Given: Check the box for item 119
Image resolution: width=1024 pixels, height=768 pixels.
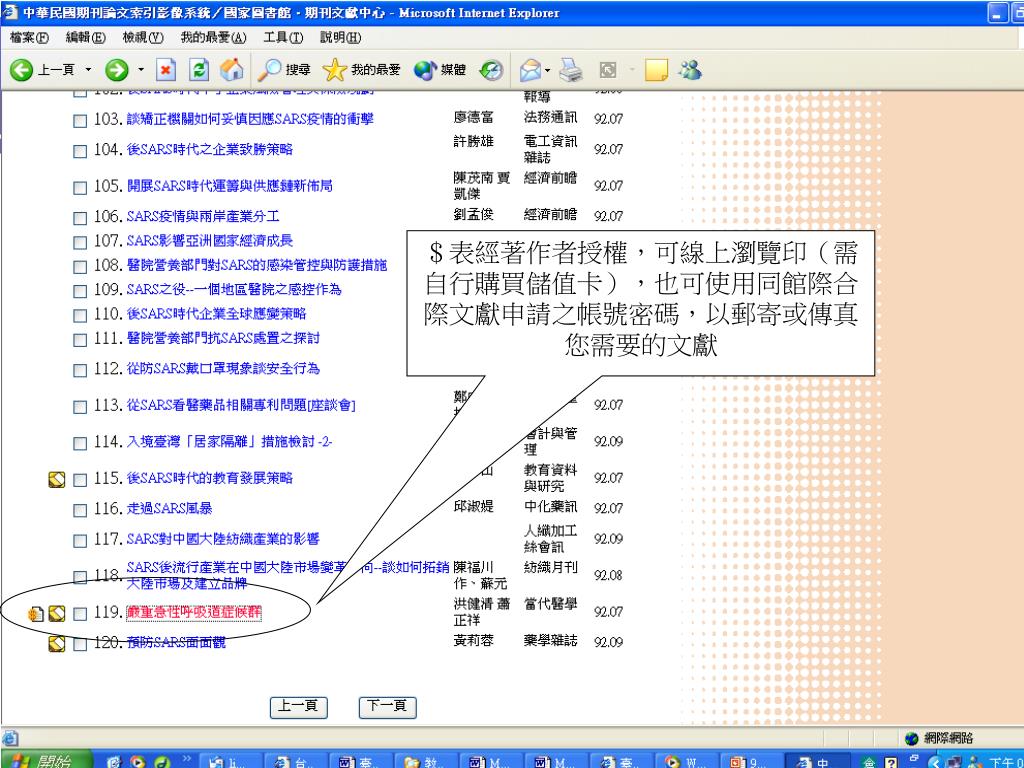Looking at the screenshot, I should point(80,614).
